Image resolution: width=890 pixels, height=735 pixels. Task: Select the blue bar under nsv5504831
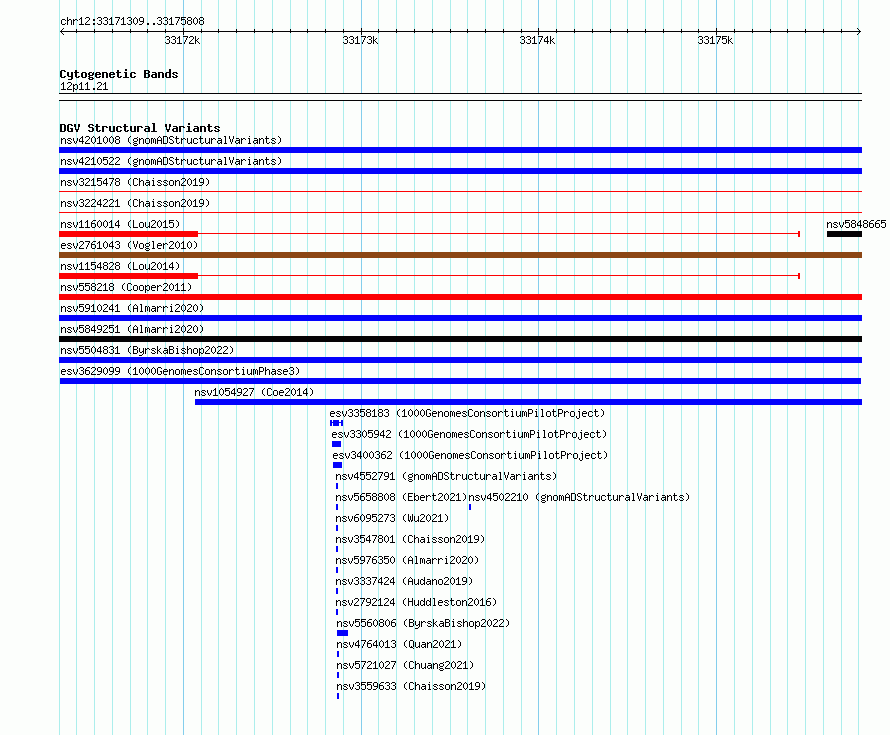tap(460, 360)
